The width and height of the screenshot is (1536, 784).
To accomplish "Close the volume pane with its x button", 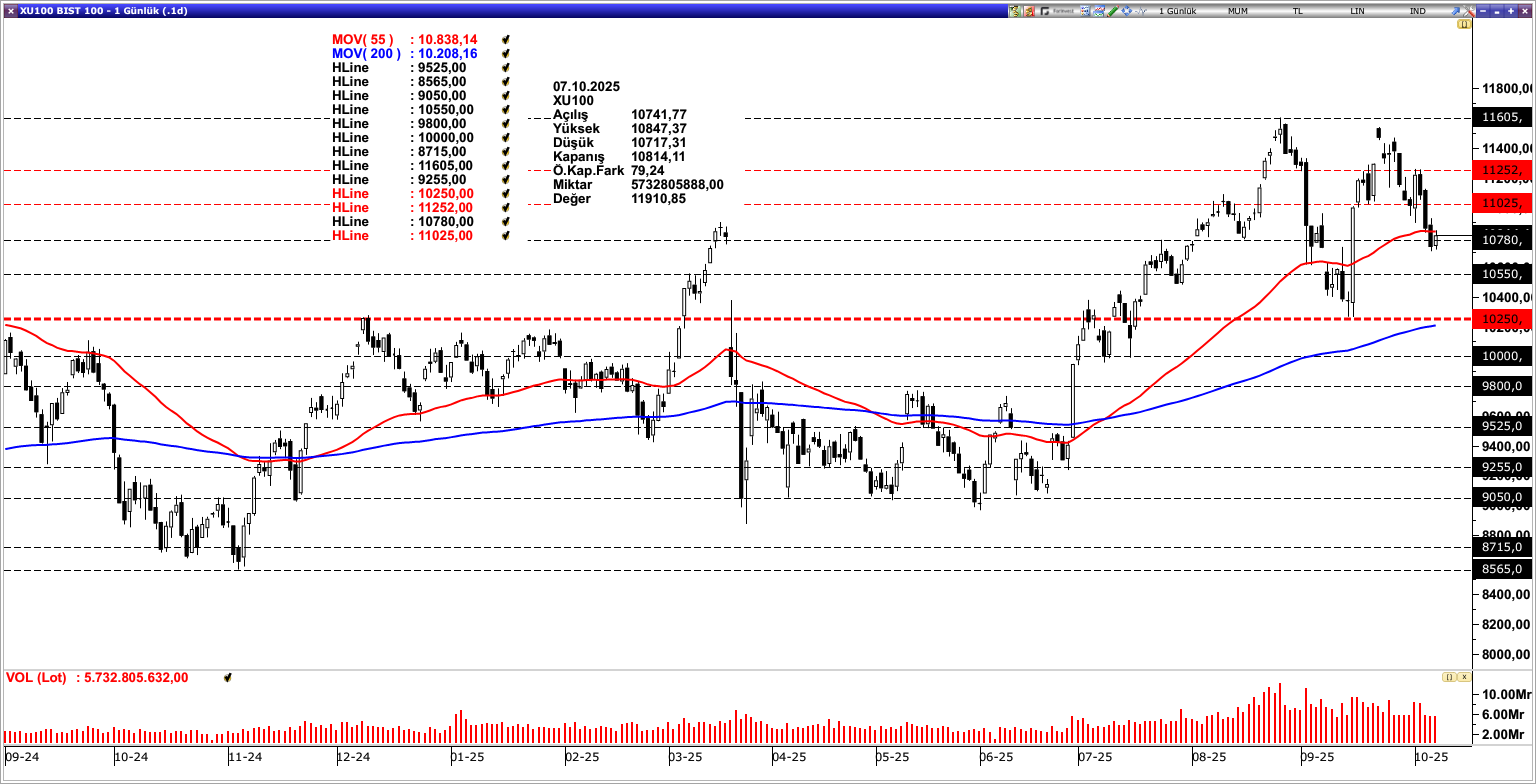I will point(1465,677).
